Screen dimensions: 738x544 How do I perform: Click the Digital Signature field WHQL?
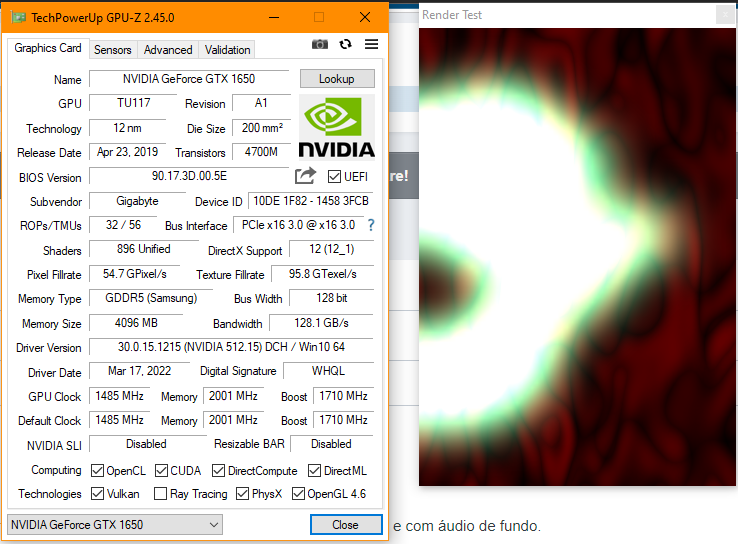[329, 371]
